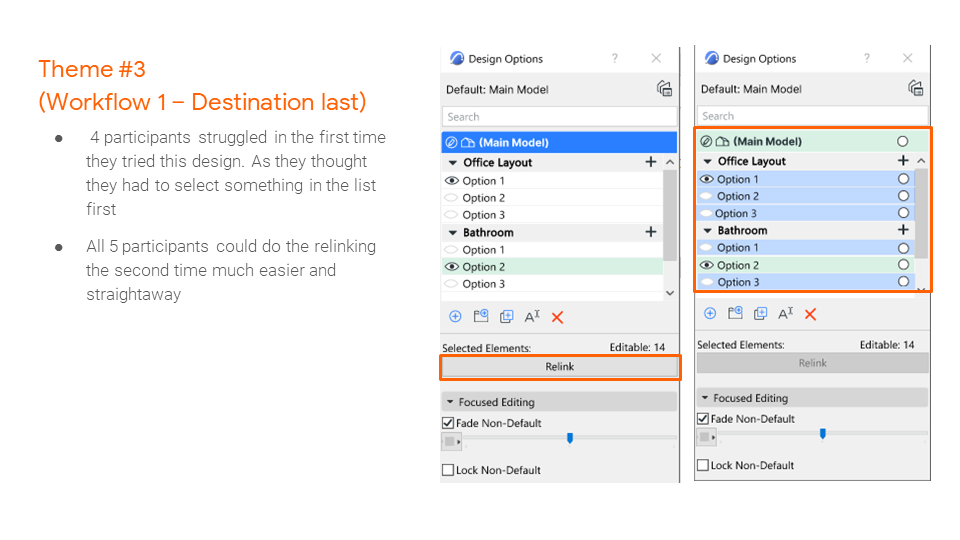The image size is (960, 540).
Task: Click the help question mark in left panel
Action: [x=615, y=59]
